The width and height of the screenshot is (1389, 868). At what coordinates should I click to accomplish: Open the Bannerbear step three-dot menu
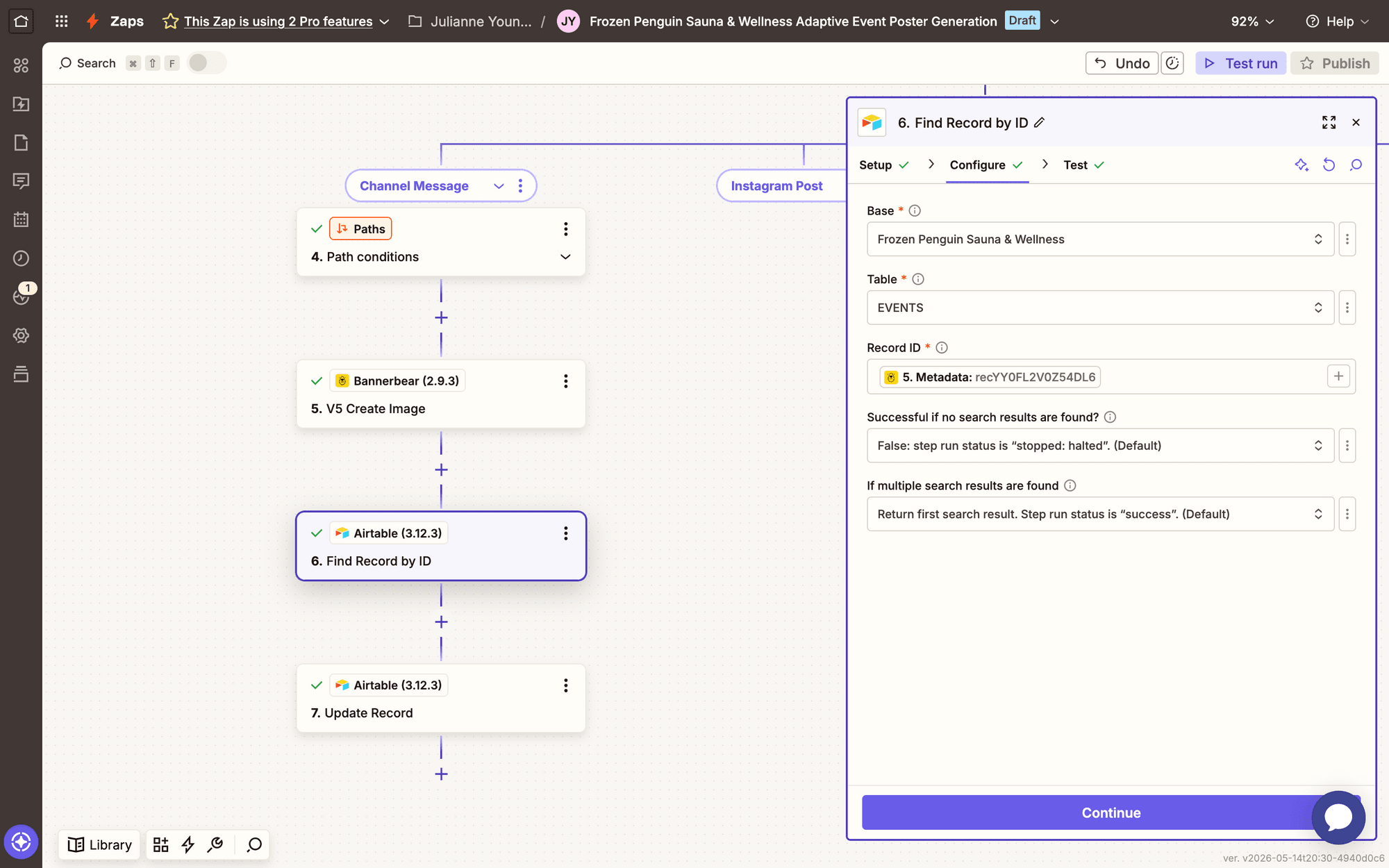(566, 381)
